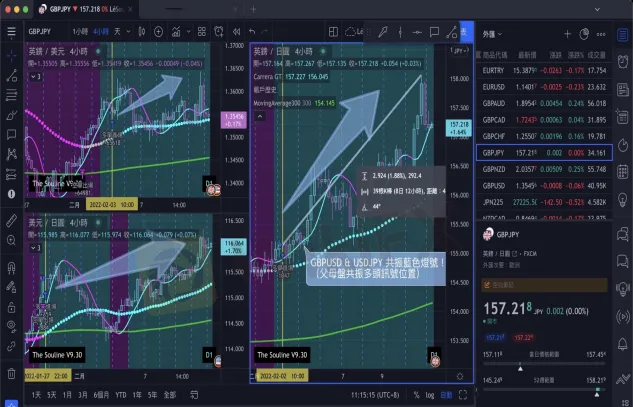Open indicator templates grid
This screenshot has height=407, width=633.
coord(202,31)
